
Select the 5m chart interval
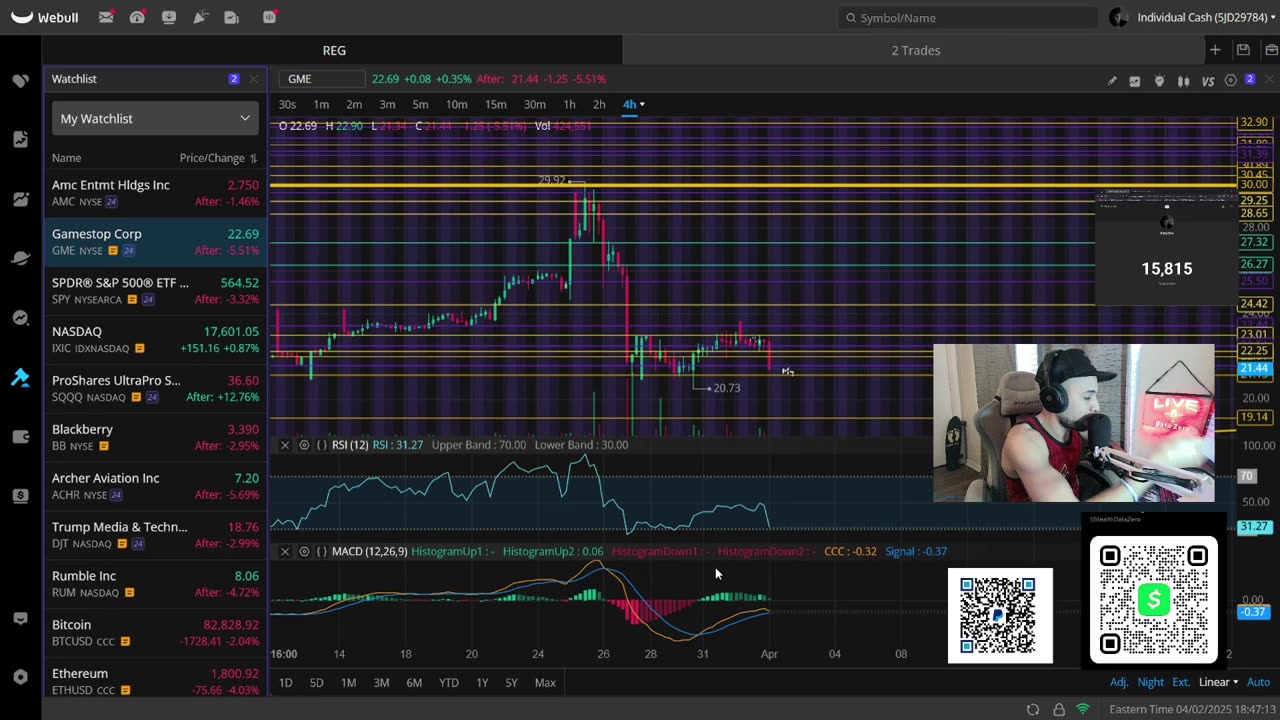click(420, 104)
